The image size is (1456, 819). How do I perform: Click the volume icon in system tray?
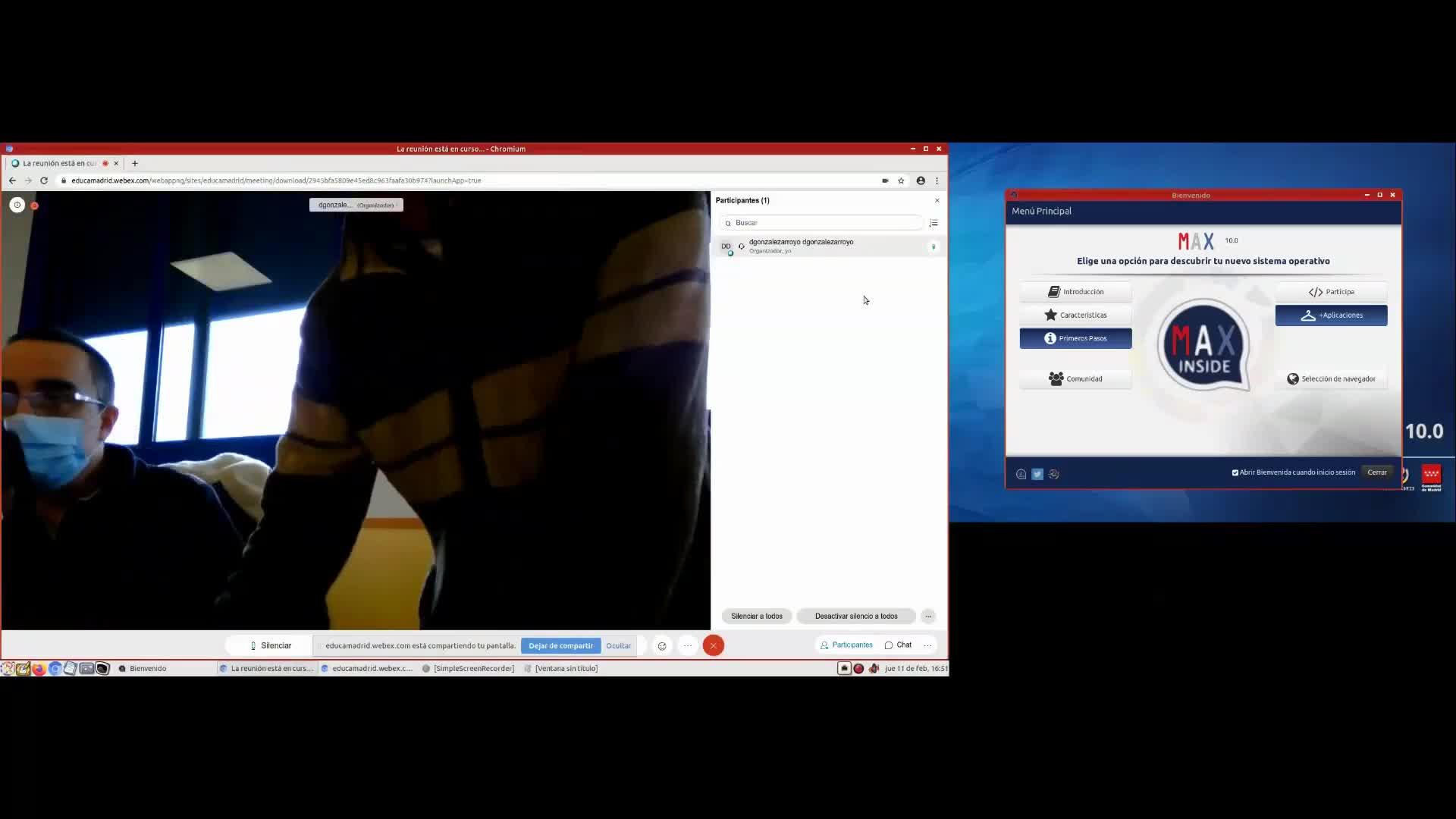pos(874,668)
